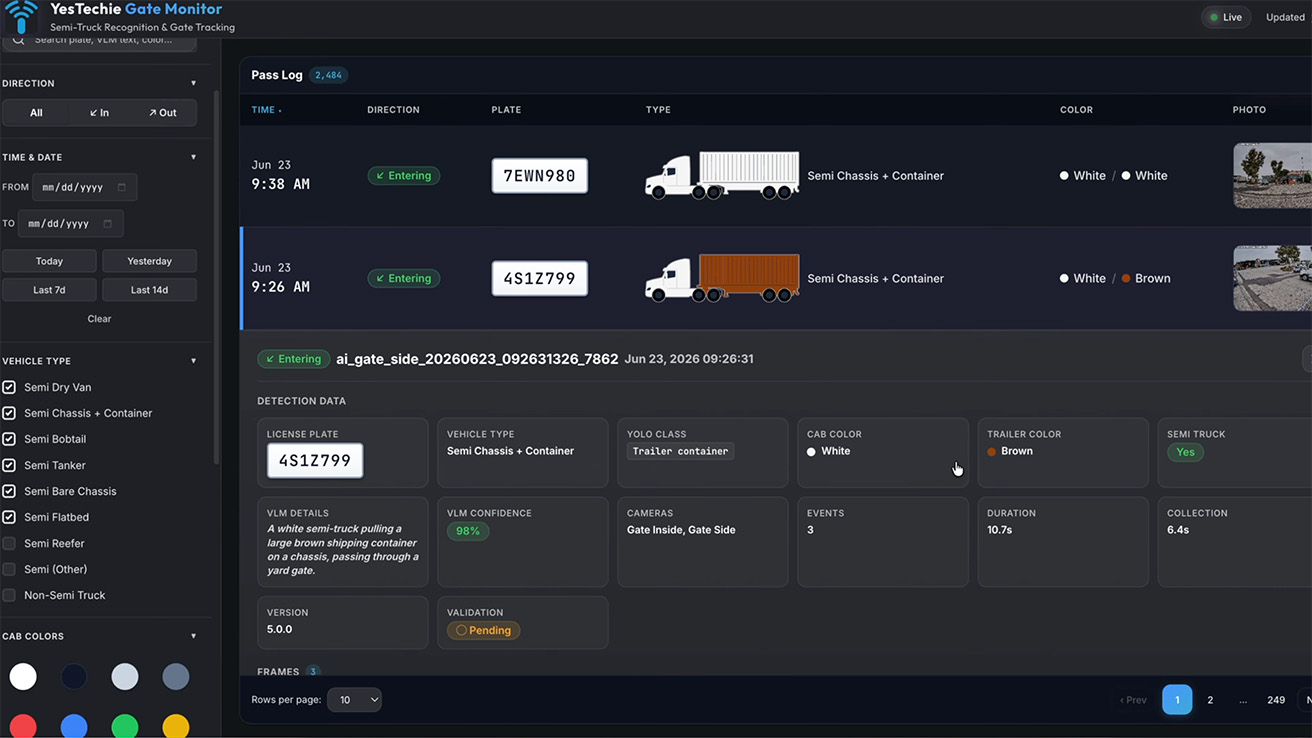Click the green Live status indicator
This screenshot has width=1312, height=738.
(1225, 17)
